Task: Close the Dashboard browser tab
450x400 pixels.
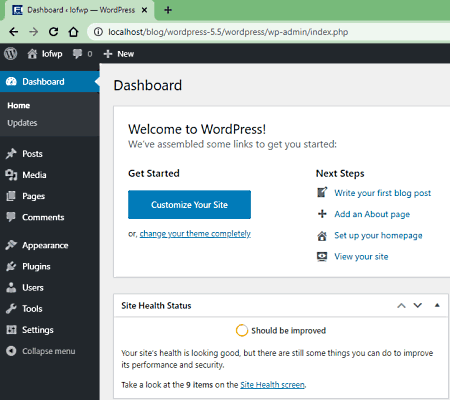Action: pyautogui.click(x=144, y=10)
